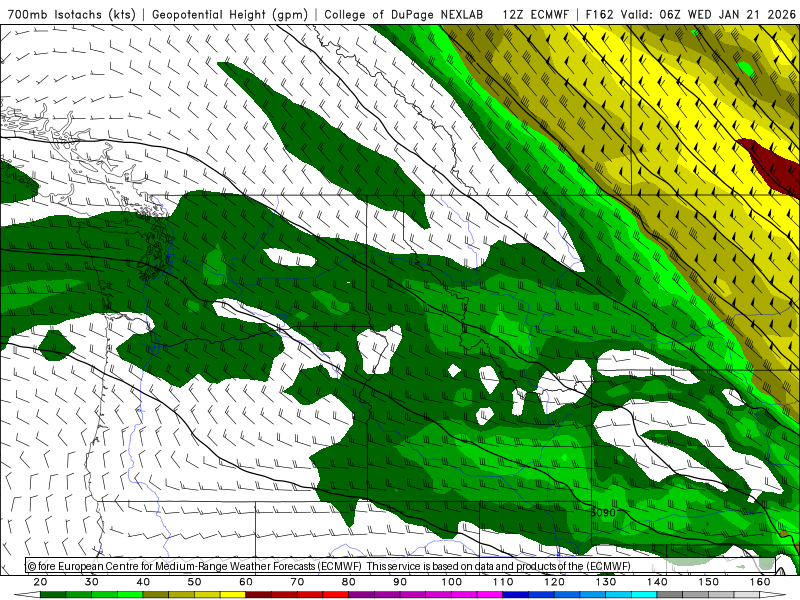The height and width of the screenshot is (600, 800).
Task: Click the '80' value on the legend
Action: tap(349, 582)
